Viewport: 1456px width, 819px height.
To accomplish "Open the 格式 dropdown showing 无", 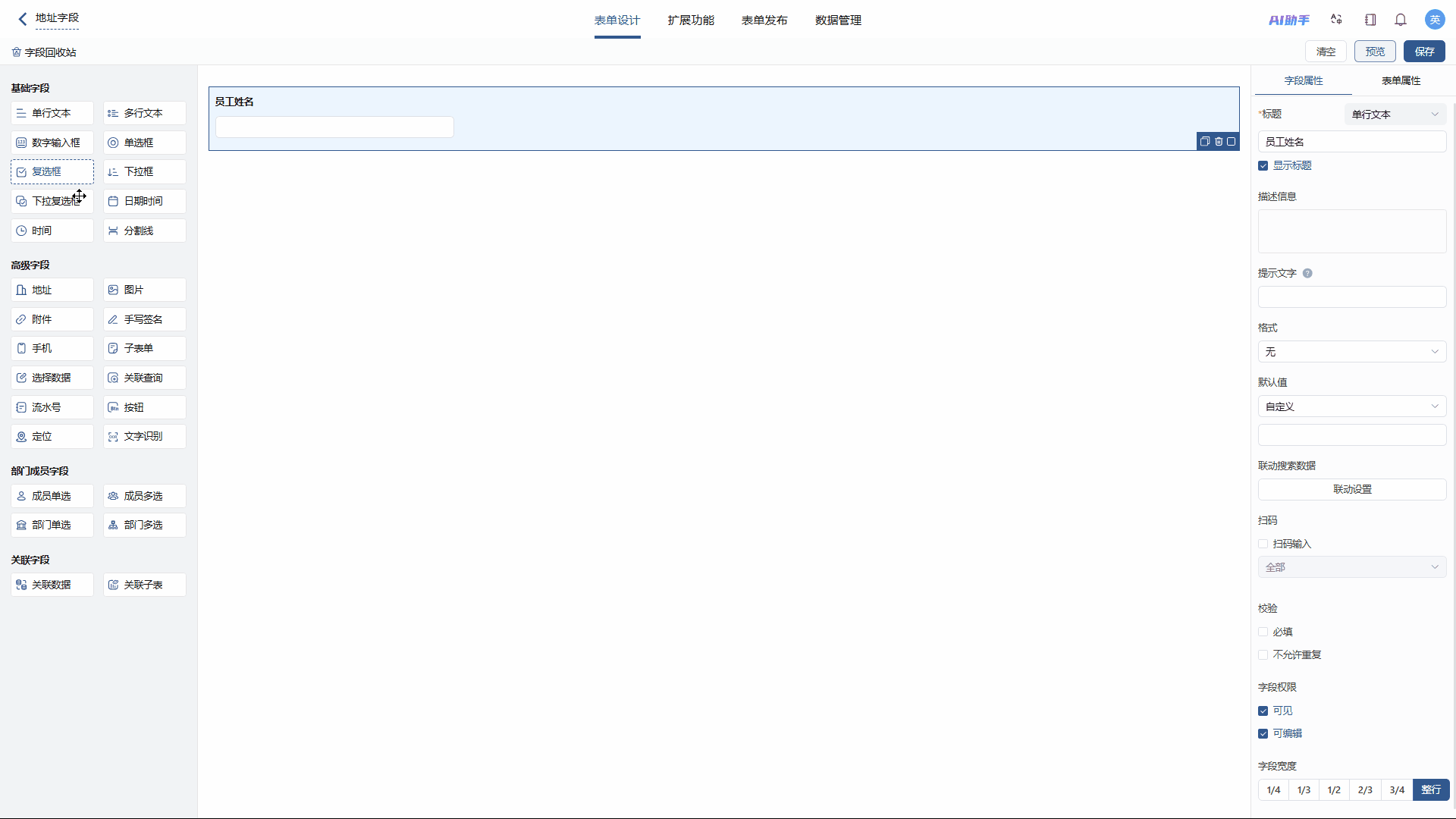I will 1352,352.
